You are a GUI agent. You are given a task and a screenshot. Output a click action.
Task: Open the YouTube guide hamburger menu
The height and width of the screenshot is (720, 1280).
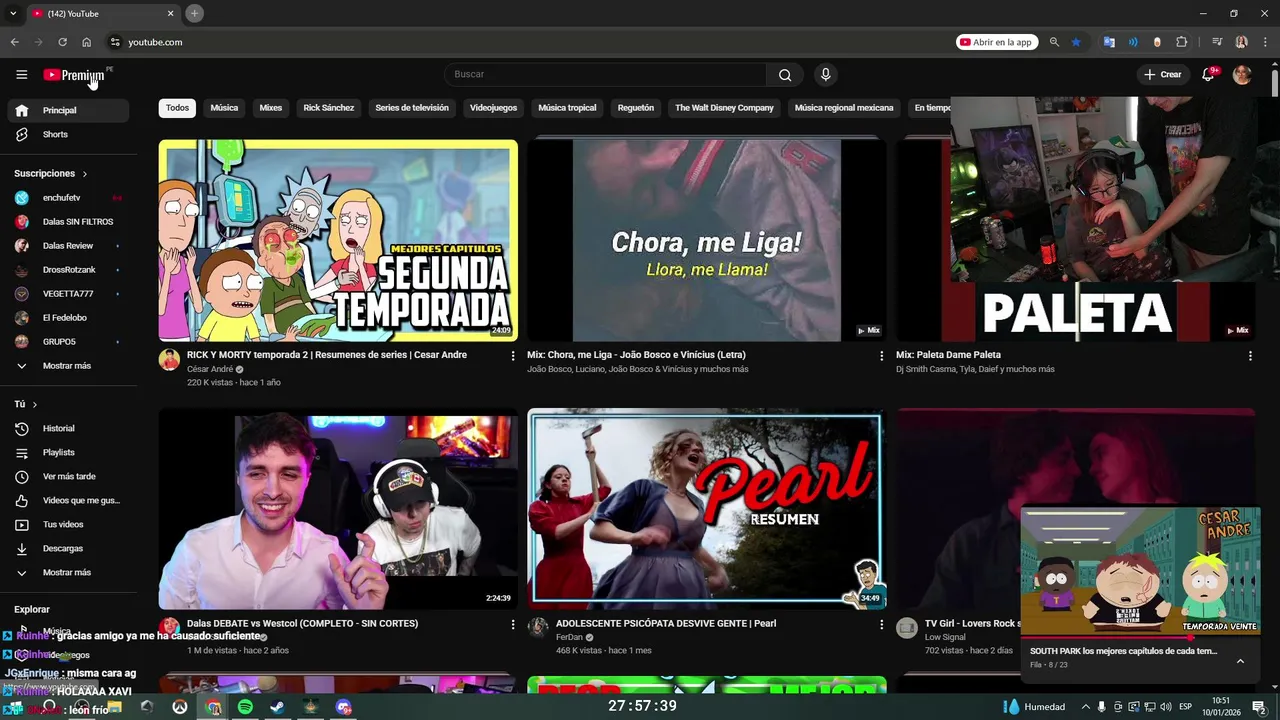click(21, 74)
